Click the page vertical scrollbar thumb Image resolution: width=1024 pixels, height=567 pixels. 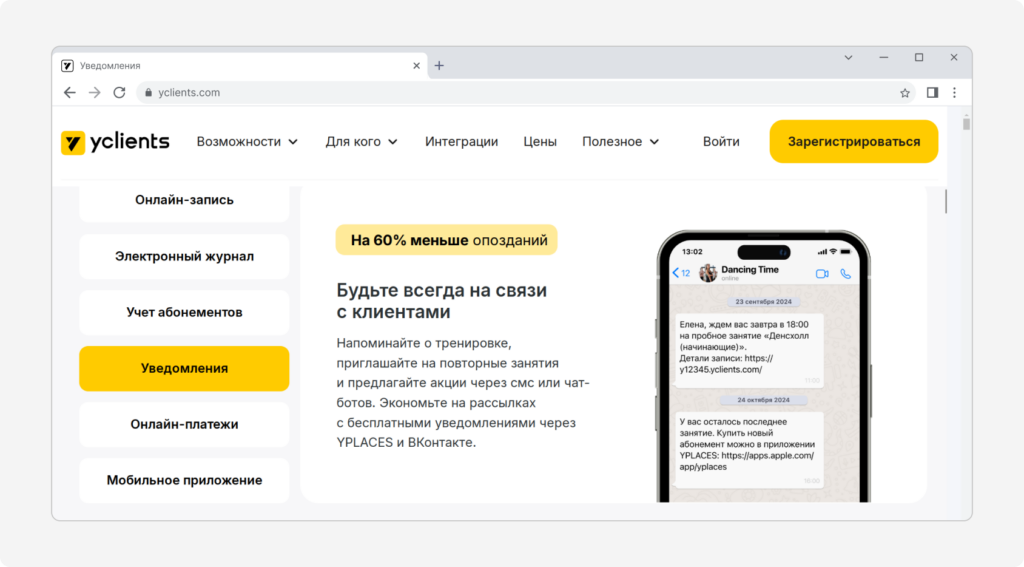[x=966, y=123]
